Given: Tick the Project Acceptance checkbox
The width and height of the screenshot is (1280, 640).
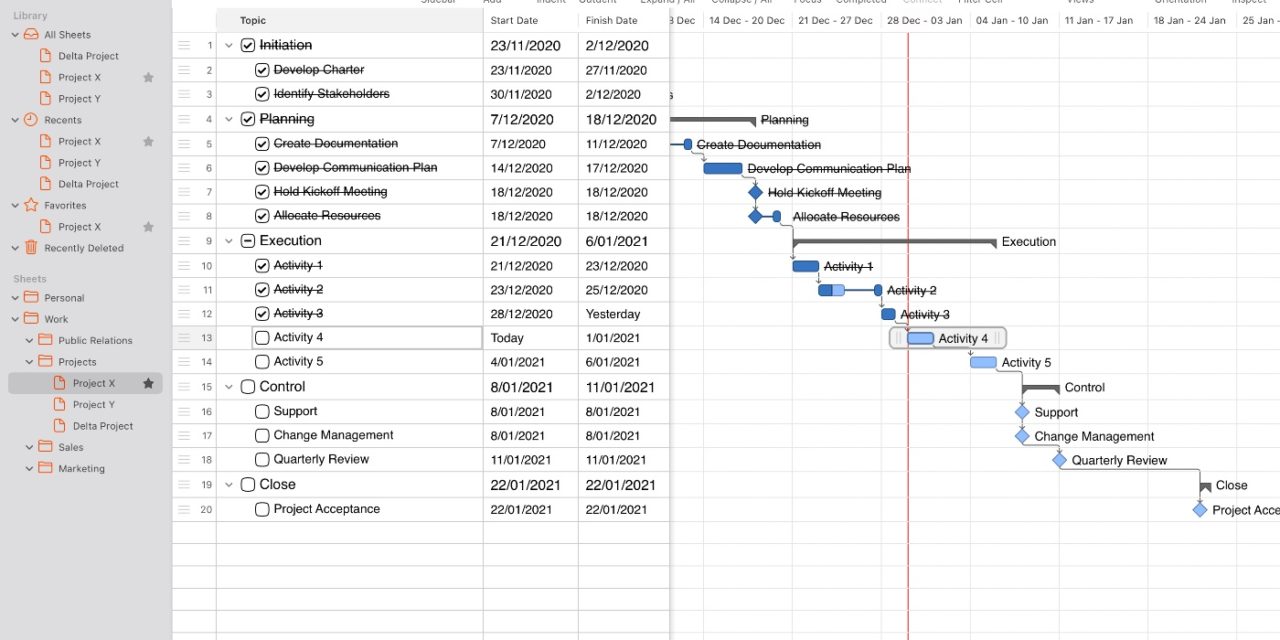Looking at the screenshot, I should click(262, 509).
